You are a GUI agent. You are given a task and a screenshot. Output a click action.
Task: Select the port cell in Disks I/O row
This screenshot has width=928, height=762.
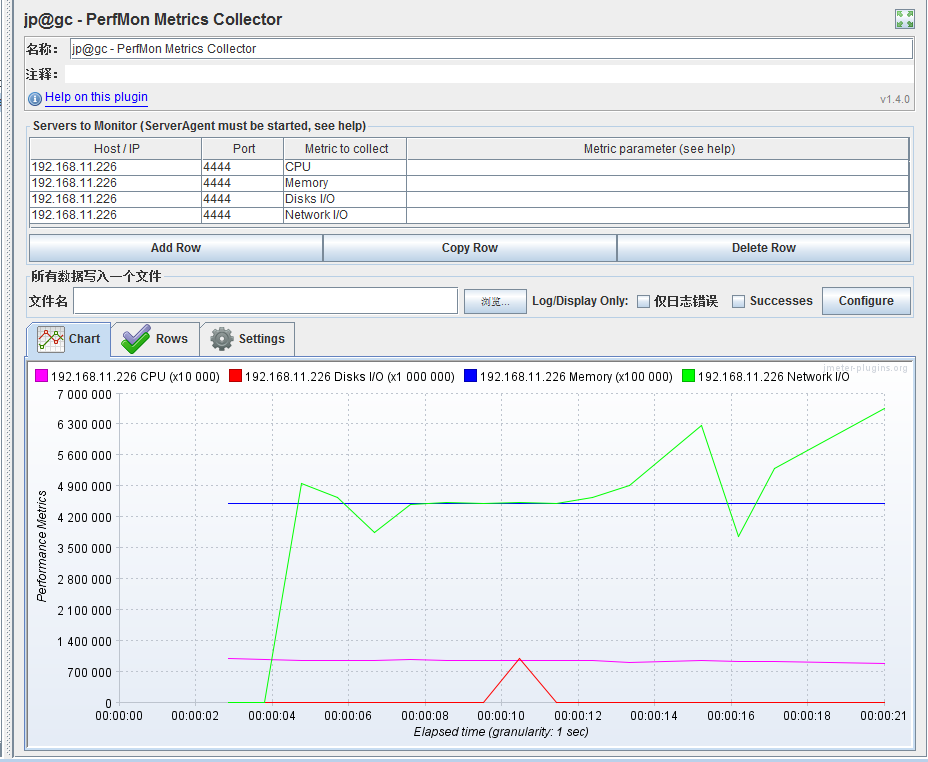(x=242, y=199)
